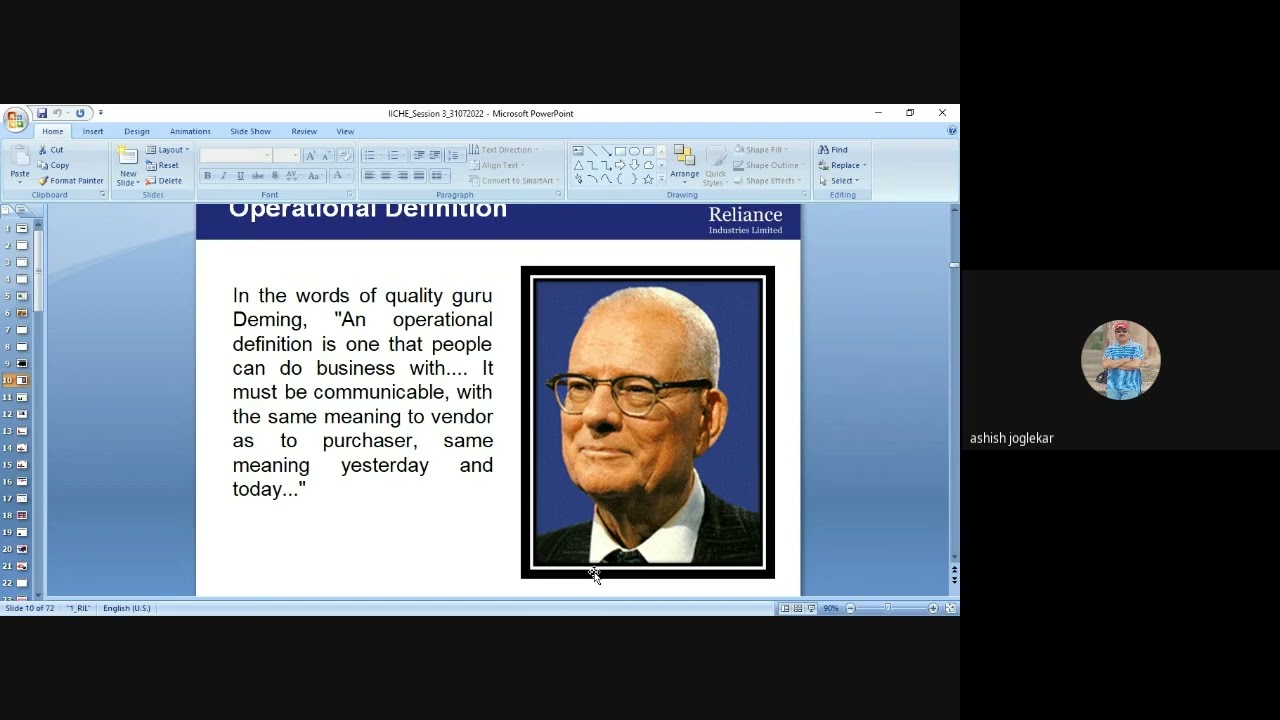Save the presentation from Quick Access Toolbar
Screen dimensions: 1280x720
coord(42,113)
